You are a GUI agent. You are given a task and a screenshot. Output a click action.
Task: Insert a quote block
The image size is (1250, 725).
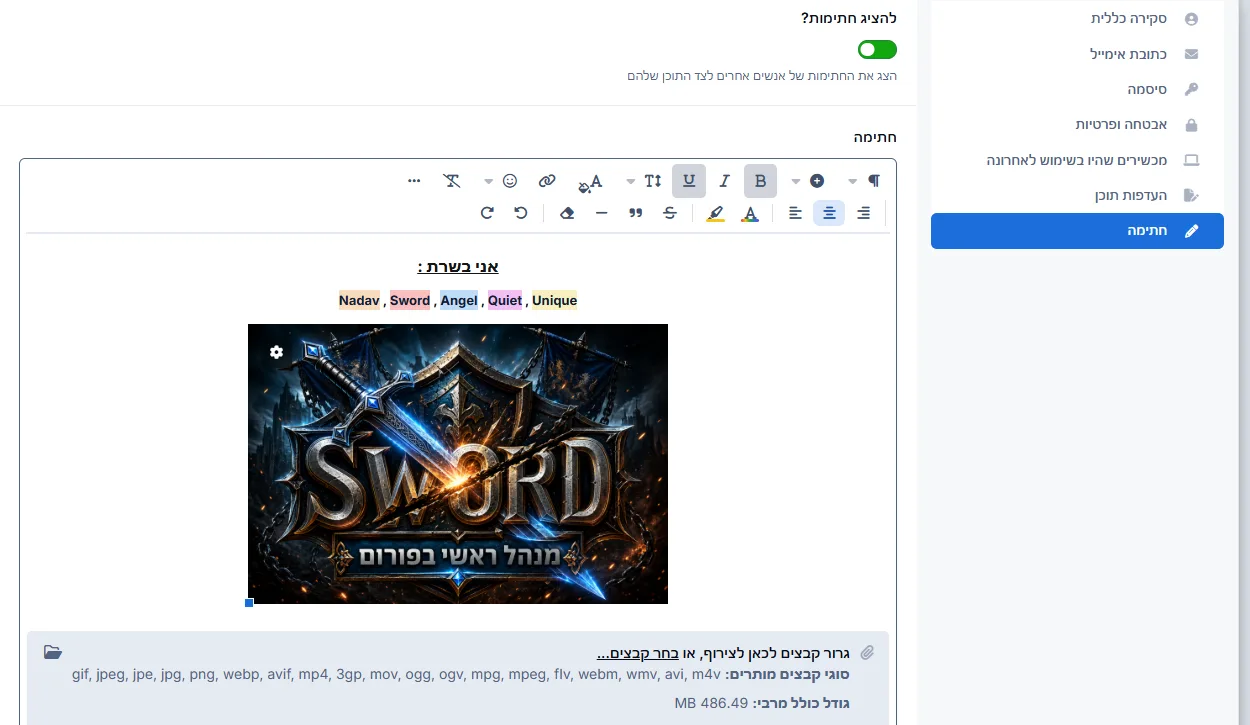(635, 213)
